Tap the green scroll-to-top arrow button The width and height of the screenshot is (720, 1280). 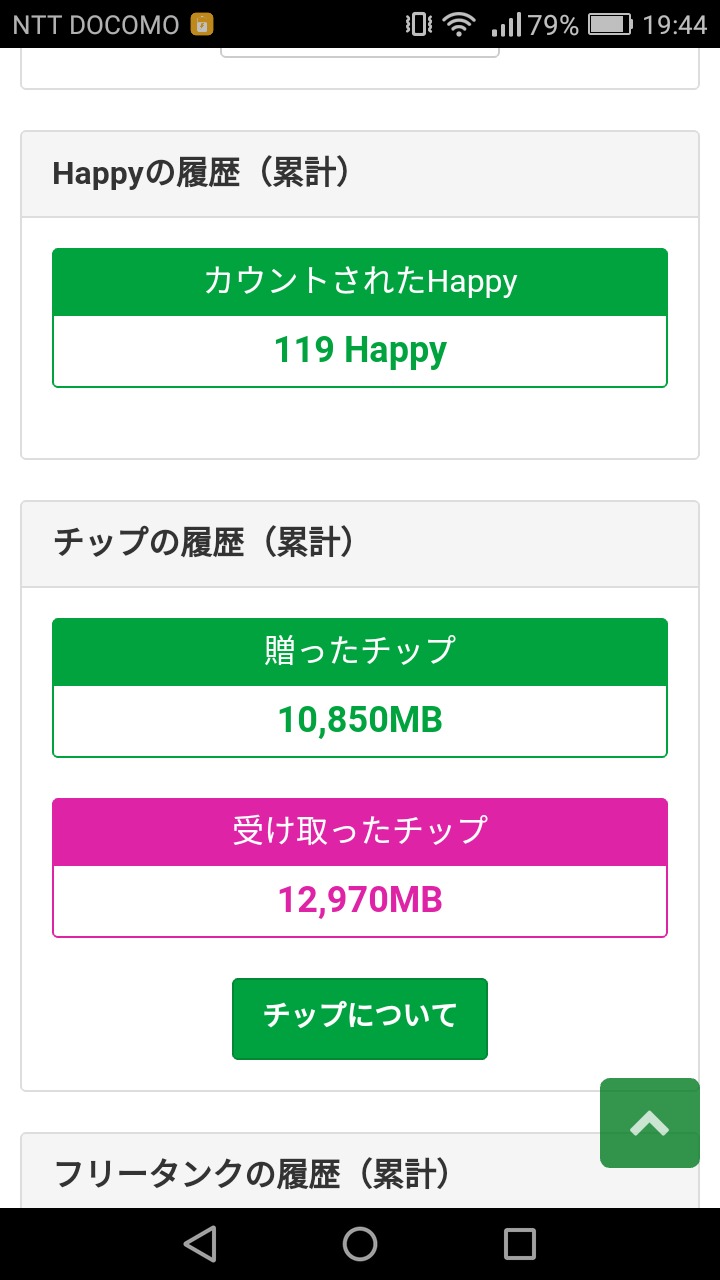(649, 1123)
